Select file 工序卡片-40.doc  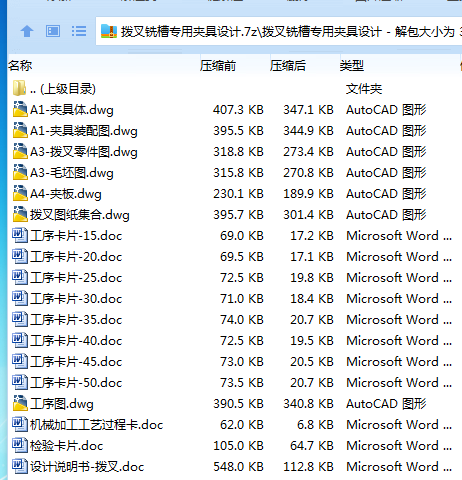tap(76, 341)
